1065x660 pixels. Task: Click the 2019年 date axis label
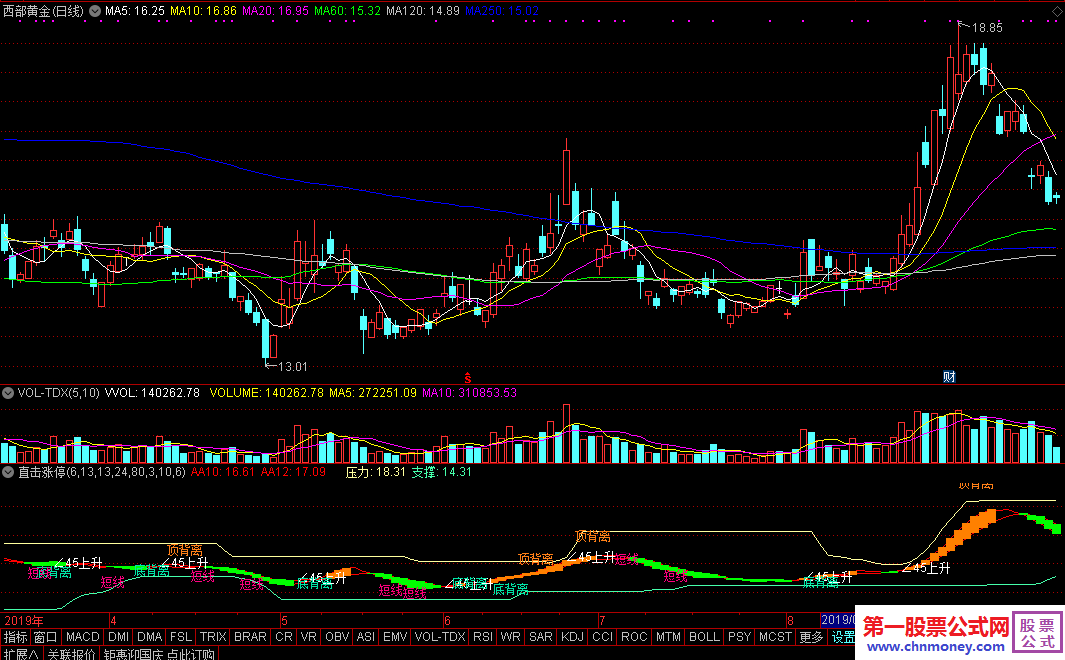[24, 621]
